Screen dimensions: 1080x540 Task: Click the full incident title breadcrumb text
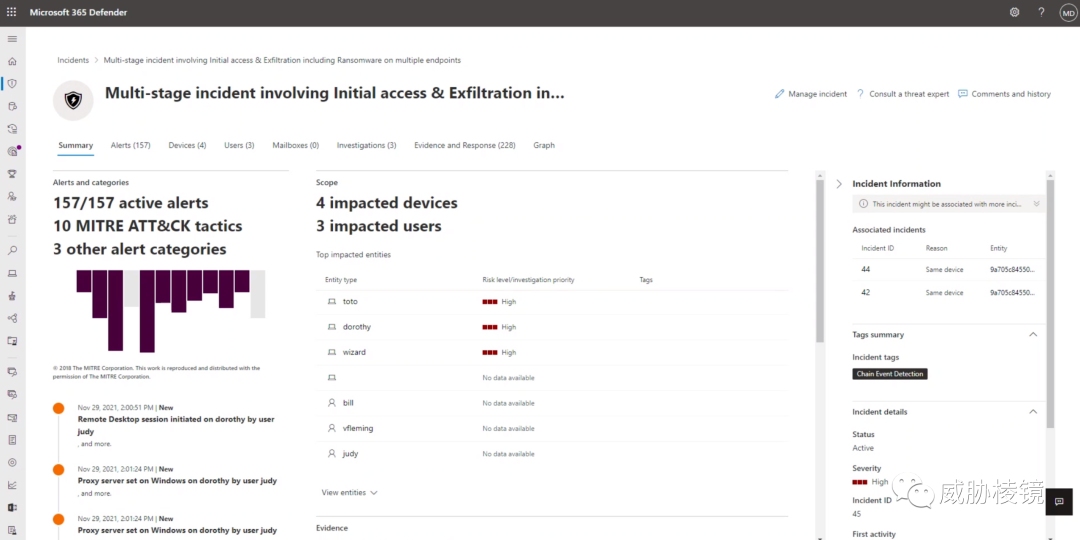click(282, 60)
